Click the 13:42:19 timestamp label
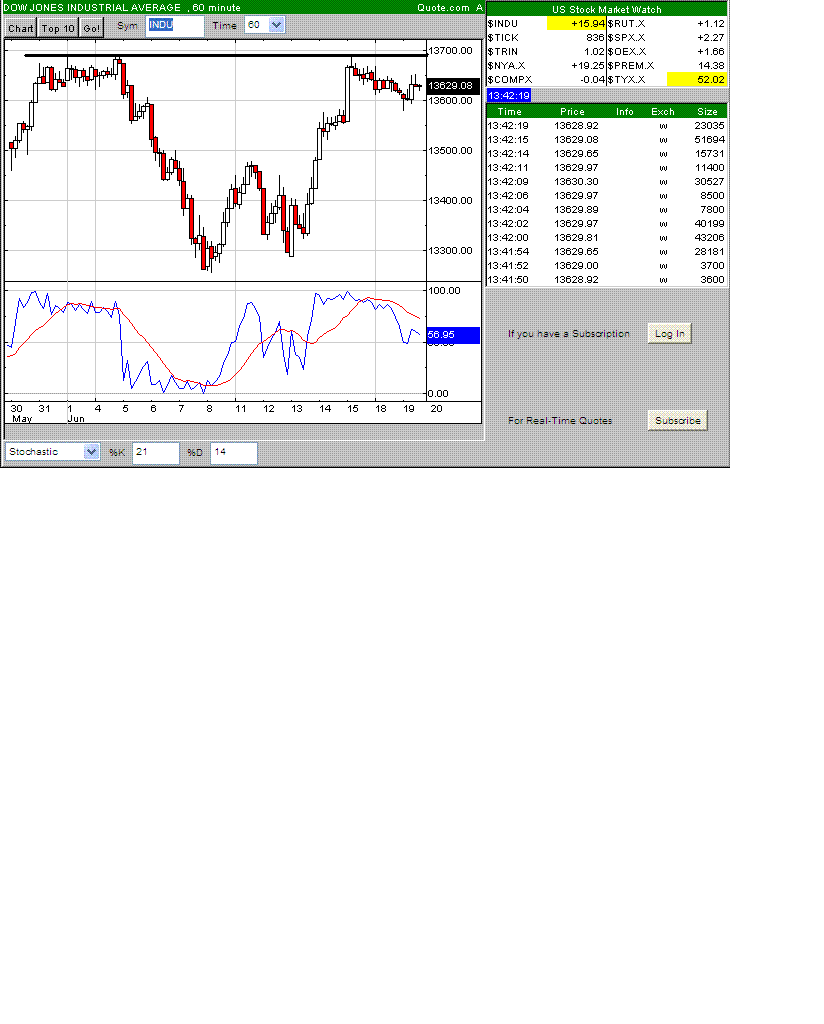The width and height of the screenshot is (824, 1024). [x=509, y=96]
